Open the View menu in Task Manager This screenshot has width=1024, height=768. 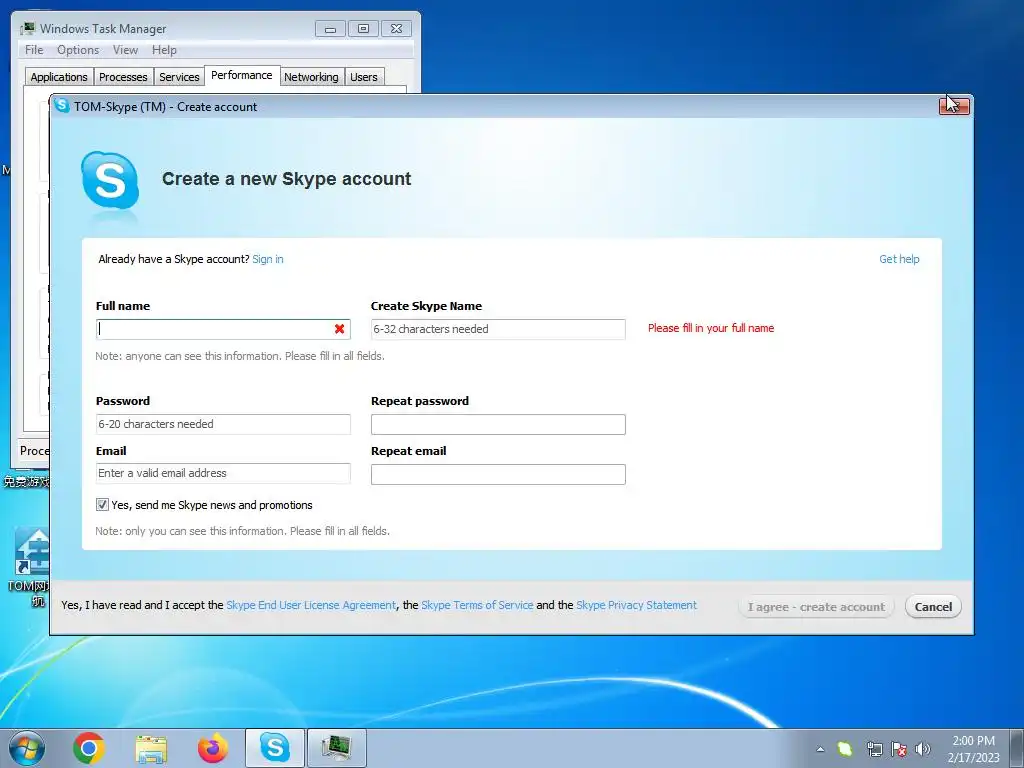(125, 50)
